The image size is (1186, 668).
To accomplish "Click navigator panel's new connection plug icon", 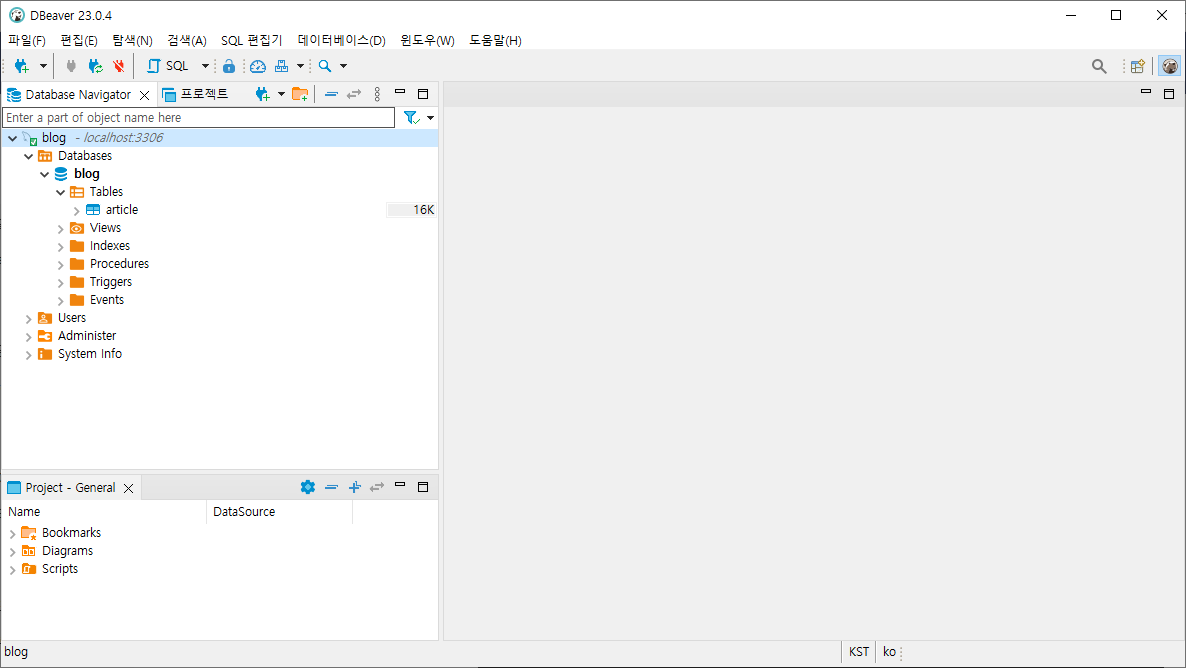I will tap(262, 95).
